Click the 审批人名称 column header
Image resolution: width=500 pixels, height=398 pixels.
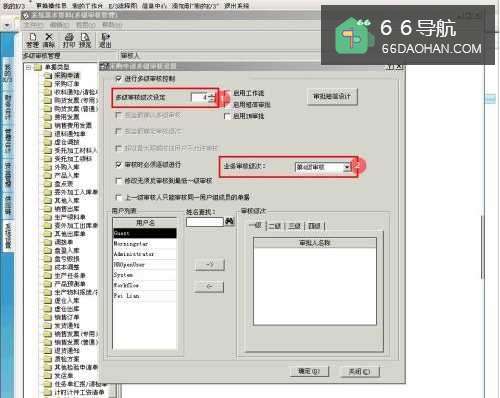pos(315,243)
